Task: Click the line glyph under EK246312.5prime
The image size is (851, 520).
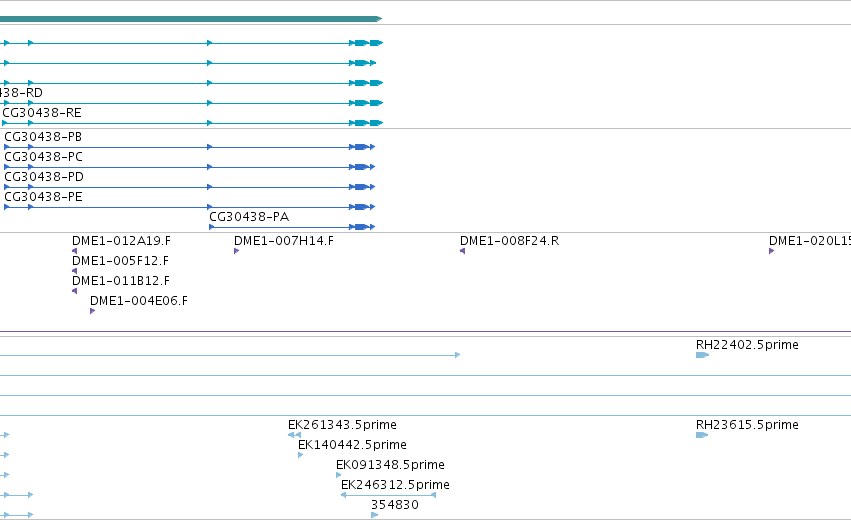Action: (x=389, y=495)
